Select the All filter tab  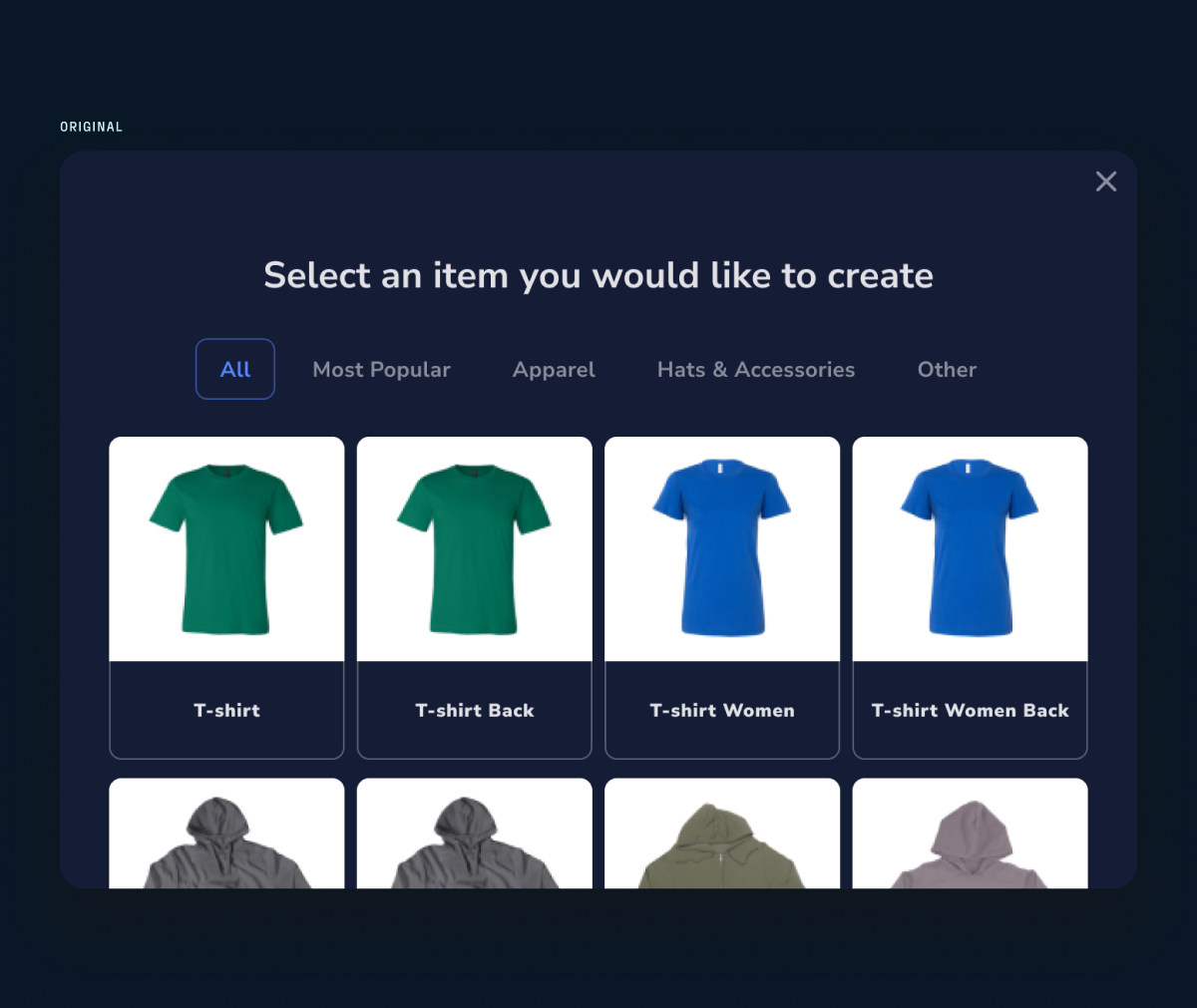tap(235, 369)
